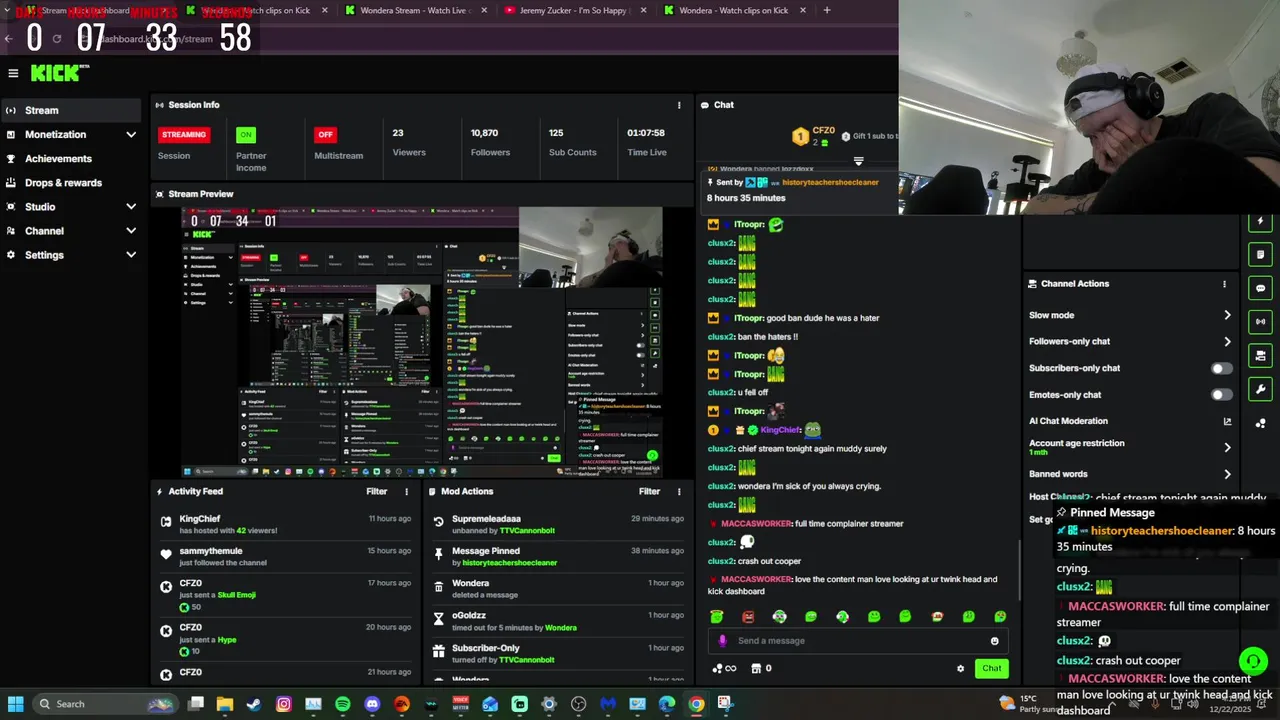Switch to Wondera Stream - Watch Live tab
This screenshot has width=1280, height=720.
(415, 10)
